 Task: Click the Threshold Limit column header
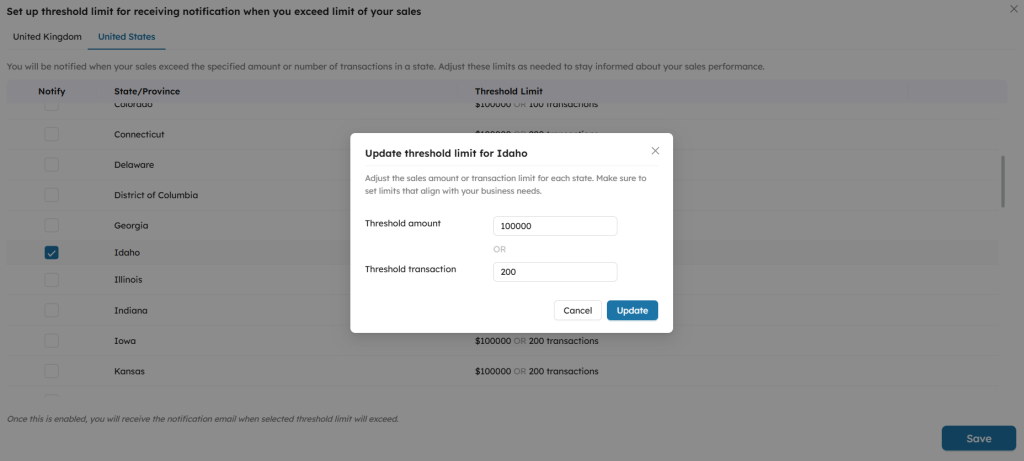click(509, 92)
